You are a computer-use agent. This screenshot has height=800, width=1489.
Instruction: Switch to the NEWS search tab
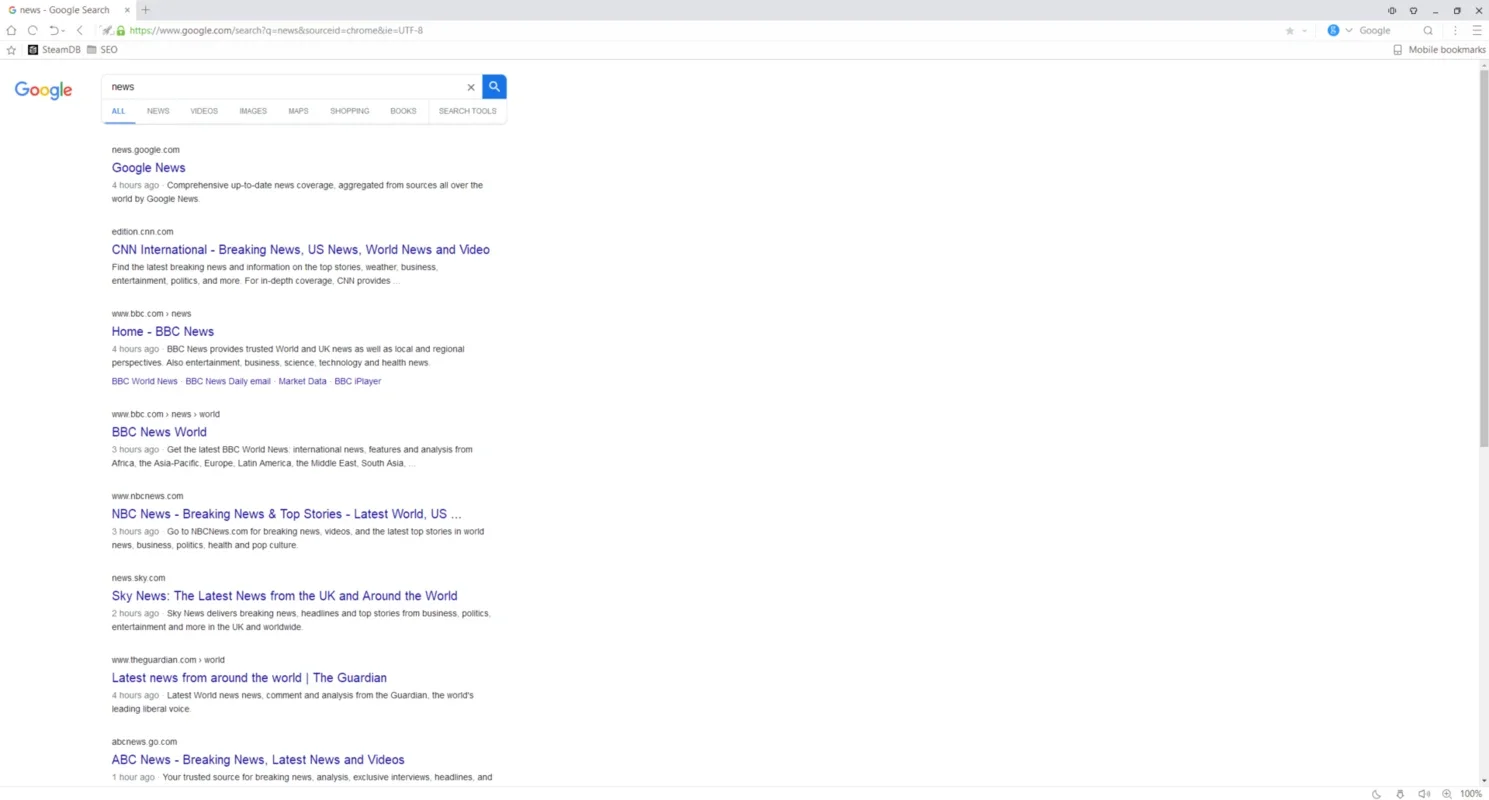tap(158, 111)
